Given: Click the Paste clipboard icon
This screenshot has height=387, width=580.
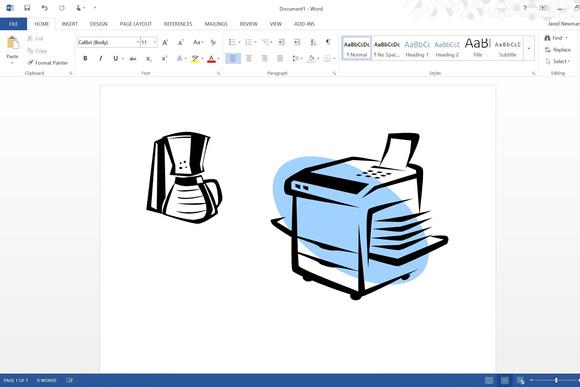Looking at the screenshot, I should 13,43.
